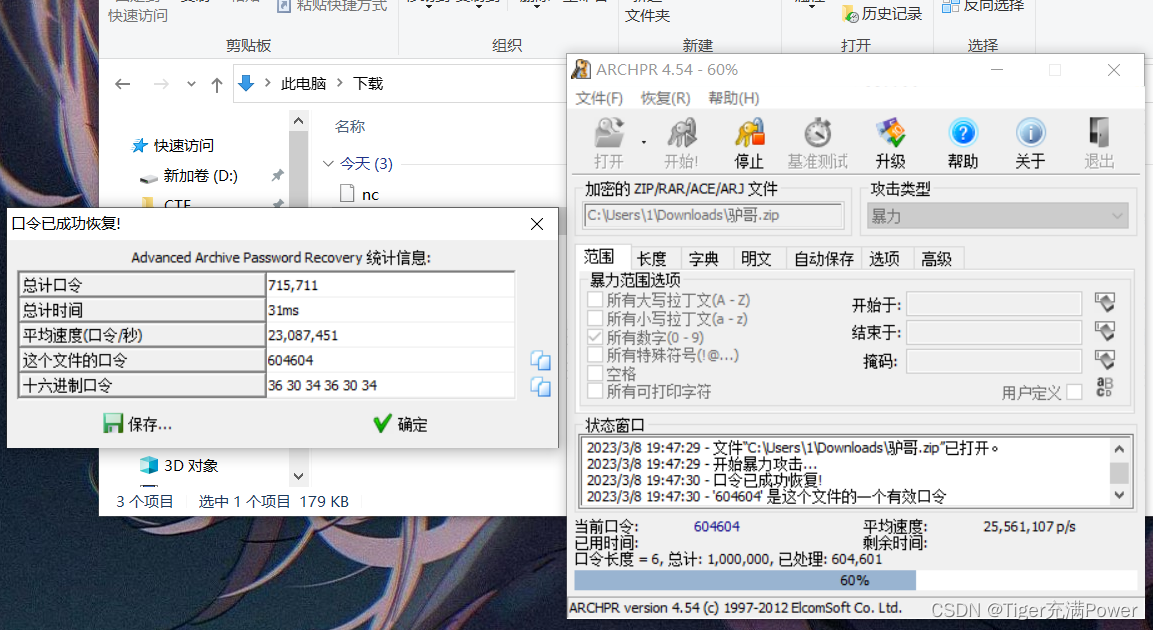This screenshot has height=630, width=1153.
Task: Select 新加卷 (D:) in navigation pane
Action: [x=200, y=176]
